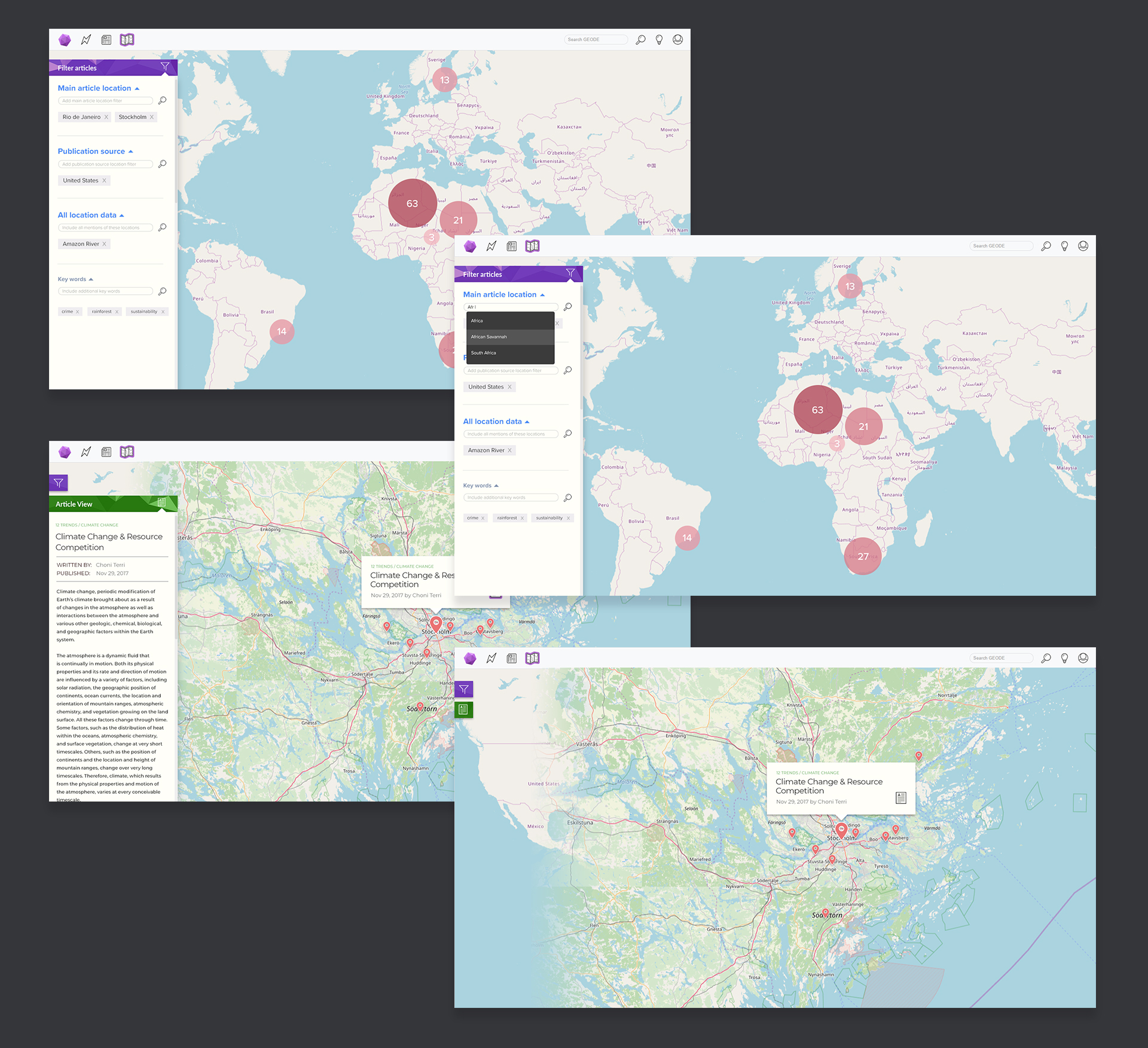The width and height of the screenshot is (1148, 1048).
Task: Click header magnifier icon in top-left filter window
Action: click(x=640, y=39)
